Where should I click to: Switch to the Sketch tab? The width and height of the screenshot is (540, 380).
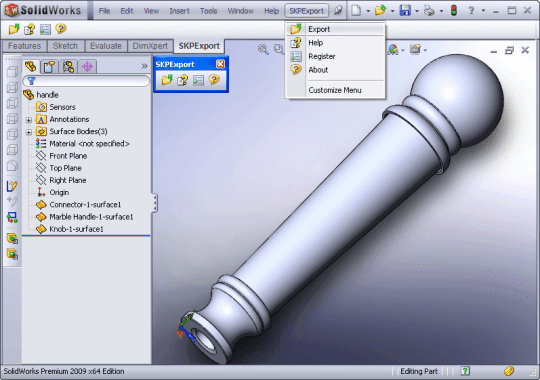[65, 46]
